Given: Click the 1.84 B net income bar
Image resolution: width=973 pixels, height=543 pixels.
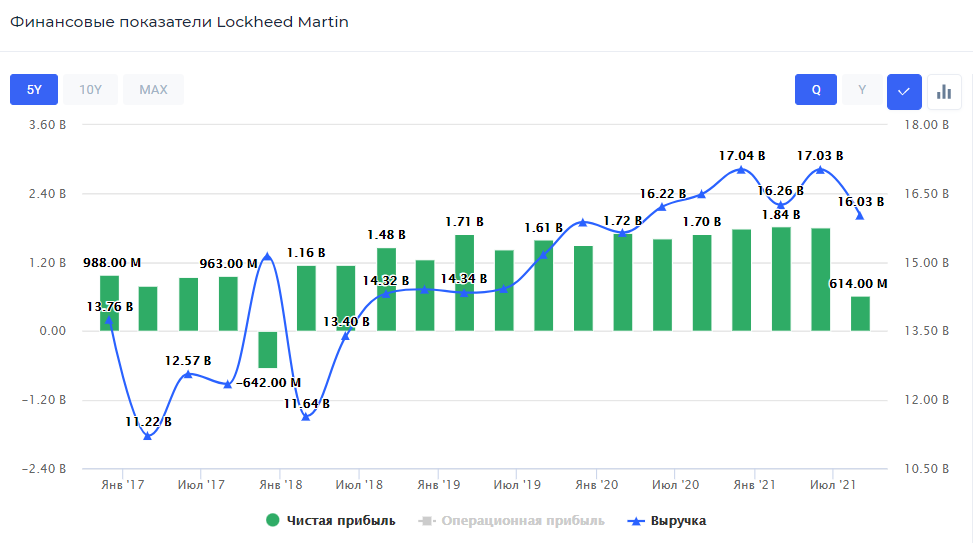Looking at the screenshot, I should pyautogui.click(x=781, y=279).
